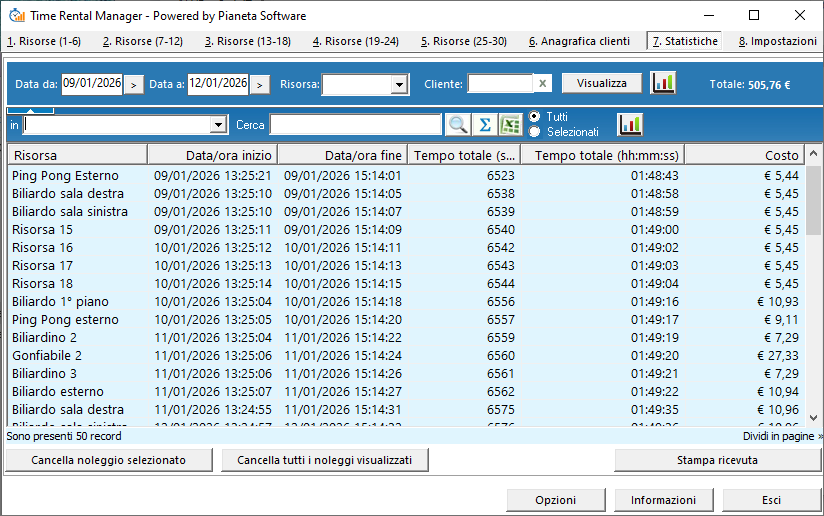Click the vertical scrollbar down arrow

click(x=814, y=417)
